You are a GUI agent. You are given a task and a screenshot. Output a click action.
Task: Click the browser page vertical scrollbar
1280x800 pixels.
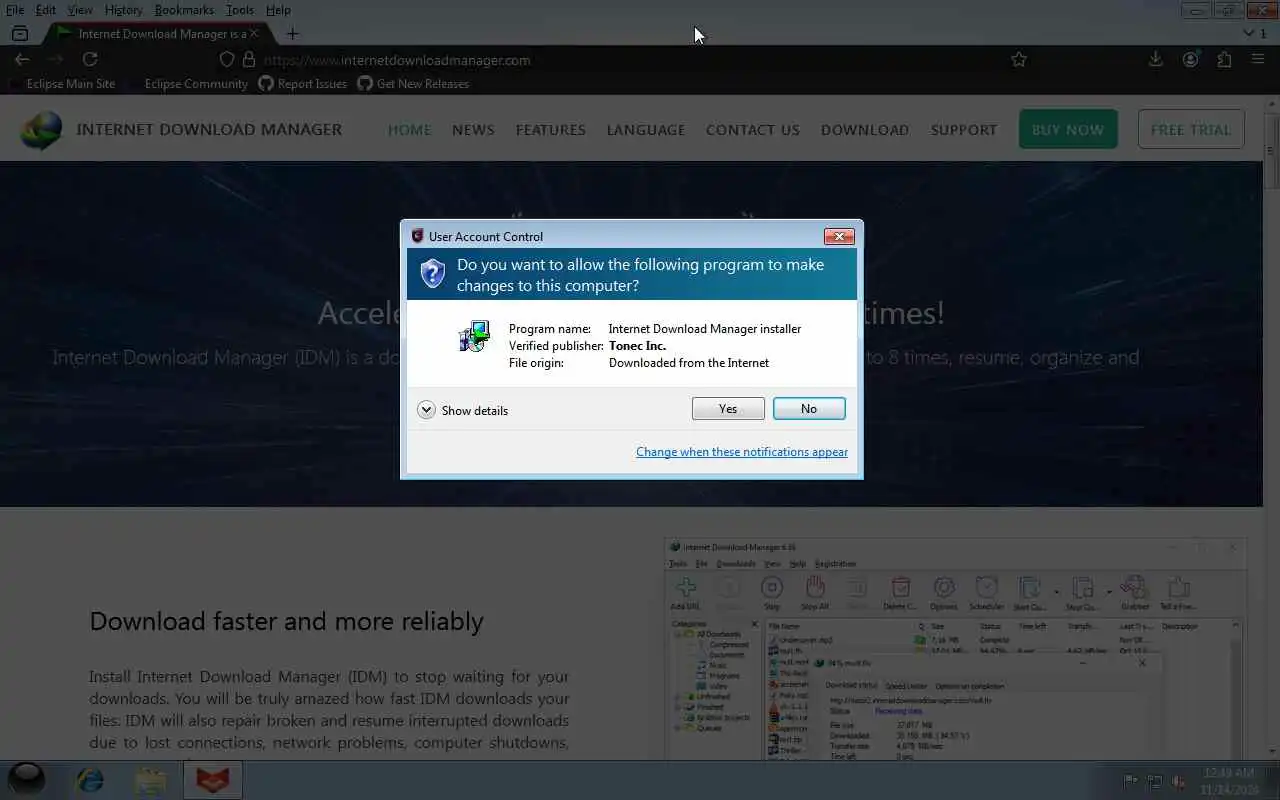click(1272, 430)
